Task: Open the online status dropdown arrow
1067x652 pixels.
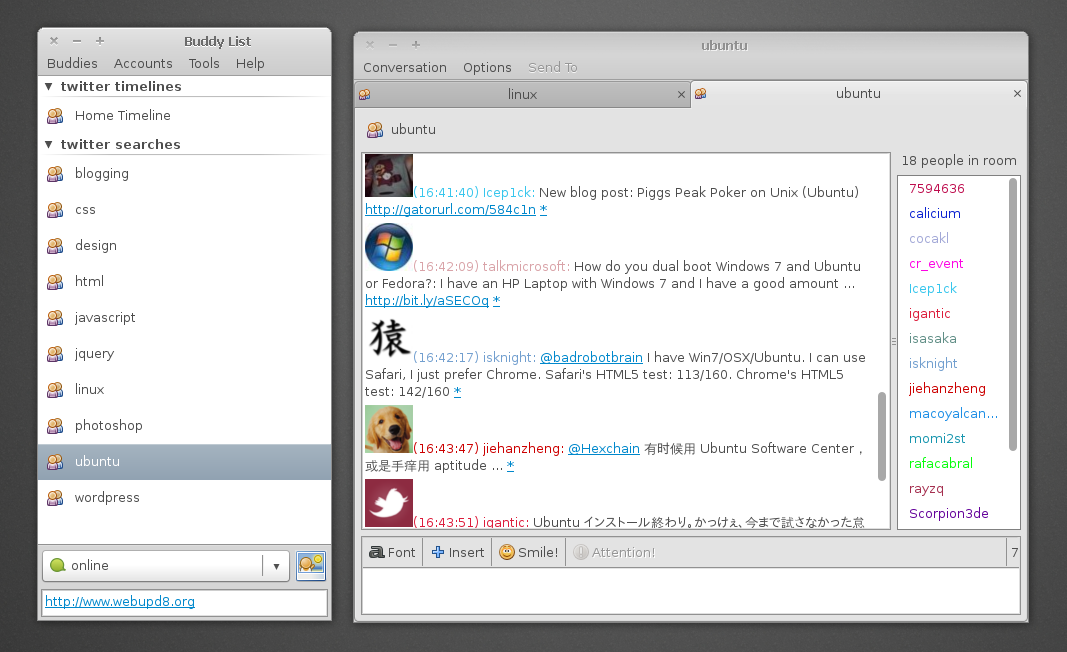Action: click(276, 566)
